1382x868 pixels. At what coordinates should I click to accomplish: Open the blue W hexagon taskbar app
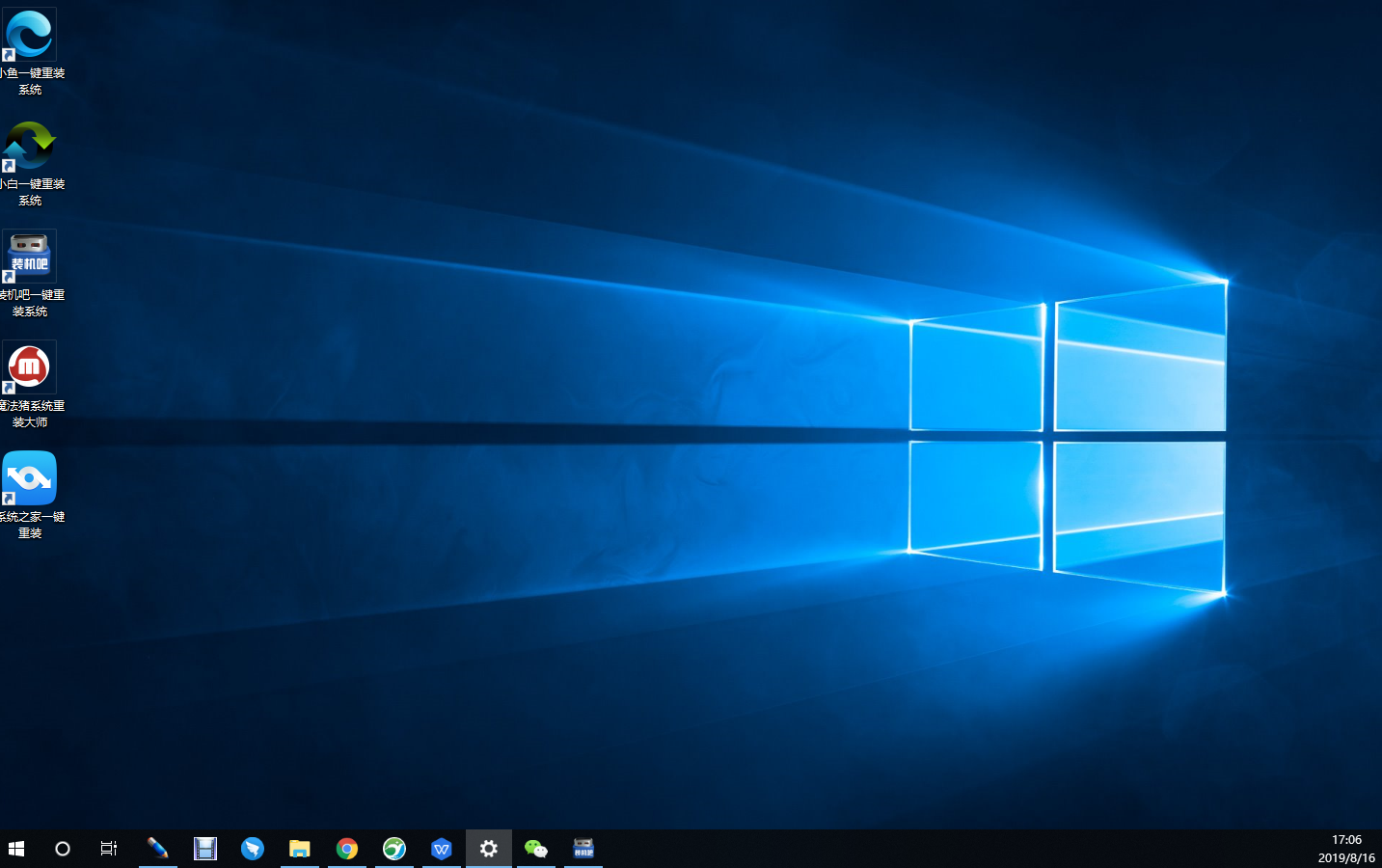tap(442, 849)
